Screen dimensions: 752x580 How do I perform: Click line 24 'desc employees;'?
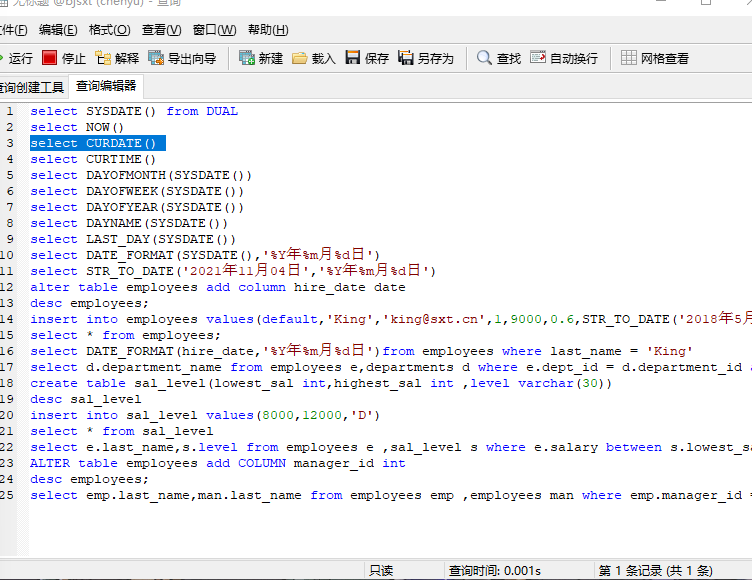[x=89, y=479]
